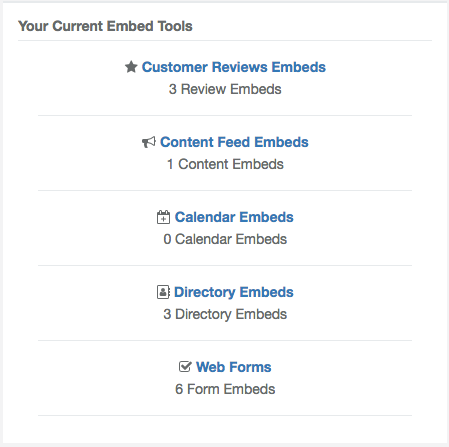Click the '0 Calendar Embeds' count text
Viewport: 449px width, 447px height.
pyautogui.click(x=225, y=239)
